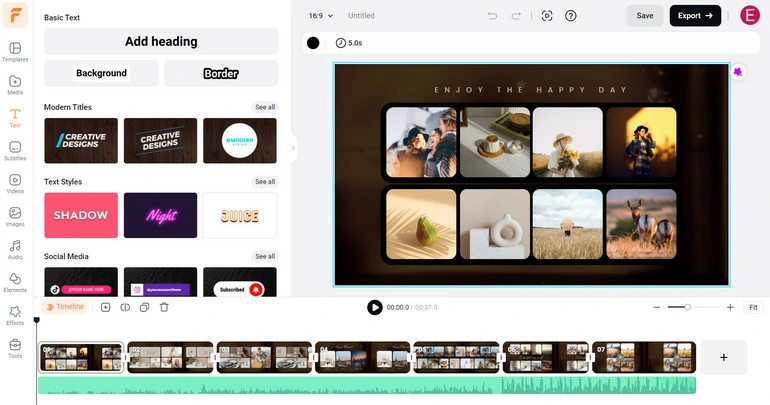Open the help question mark icon
The height and width of the screenshot is (405, 770).
point(571,16)
